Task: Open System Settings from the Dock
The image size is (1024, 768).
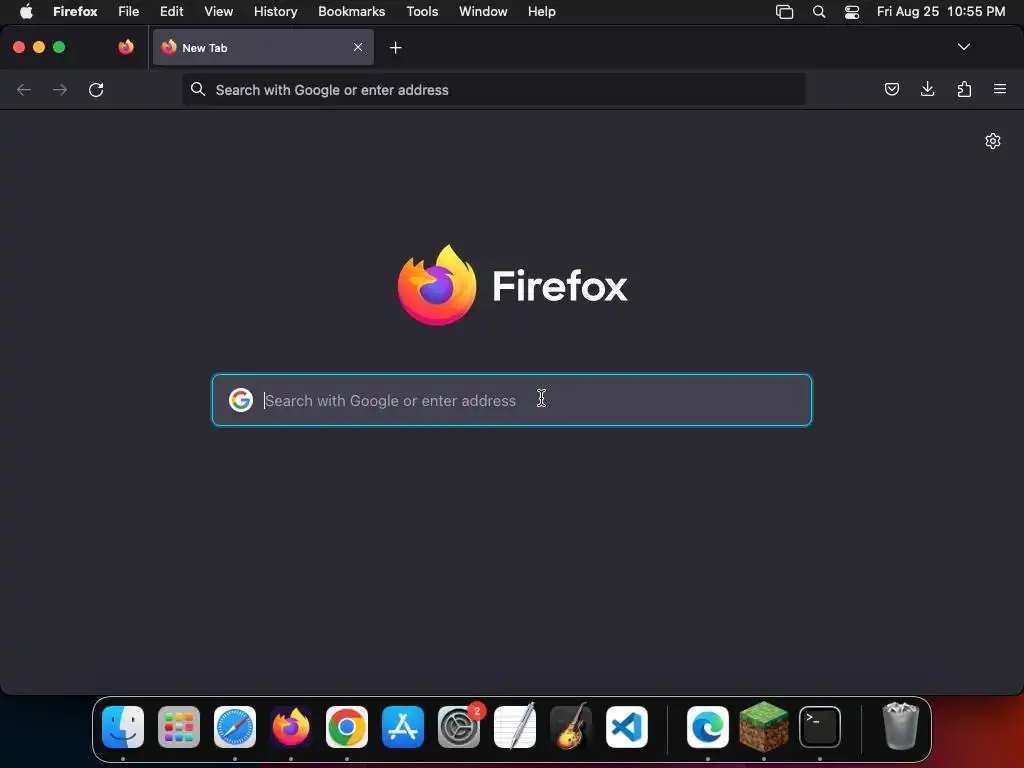Action: (459, 727)
